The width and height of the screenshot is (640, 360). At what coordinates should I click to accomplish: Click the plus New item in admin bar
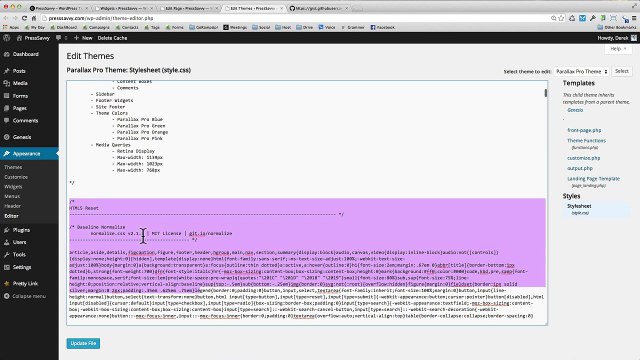[x=83, y=38]
